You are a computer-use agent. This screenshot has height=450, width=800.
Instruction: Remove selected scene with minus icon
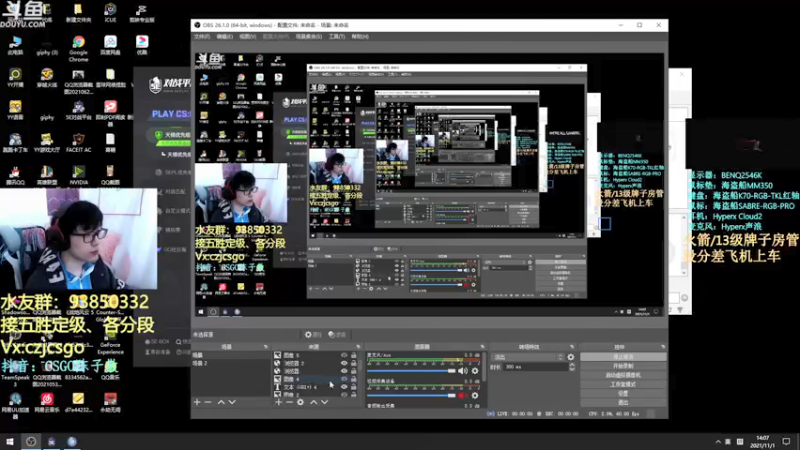pyautogui.click(x=208, y=403)
